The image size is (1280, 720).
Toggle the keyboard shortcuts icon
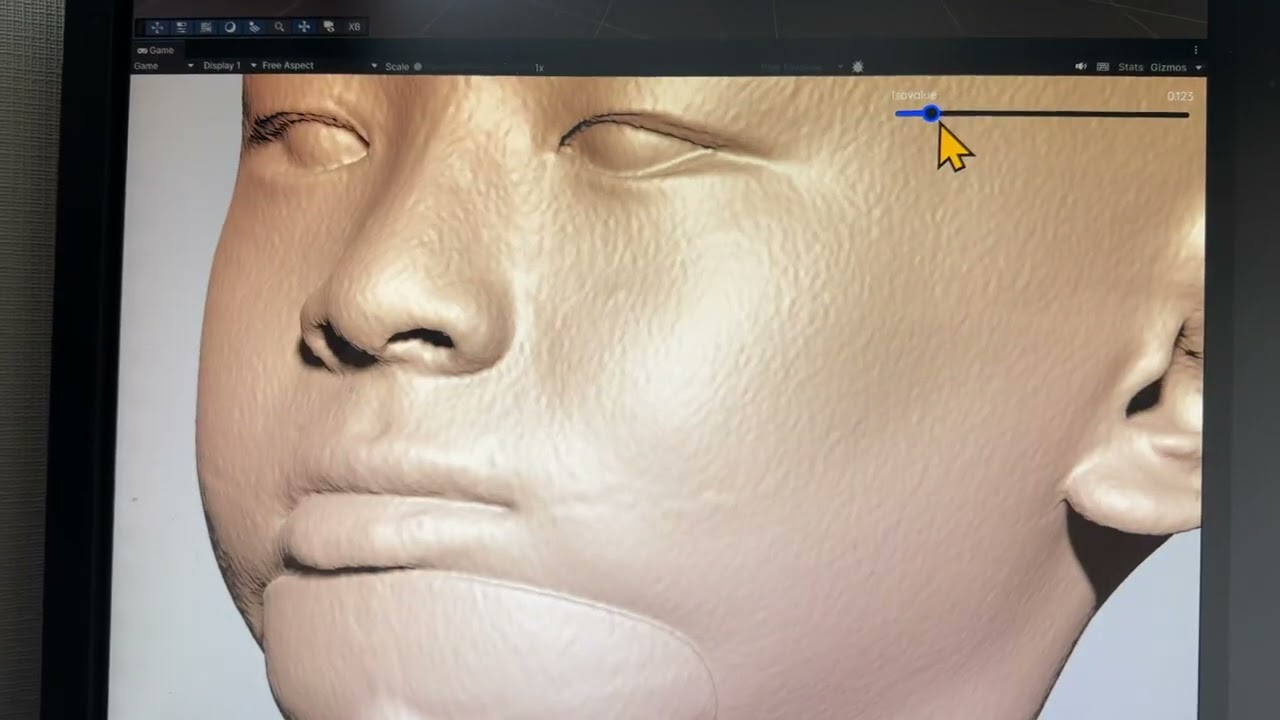pyautogui.click(x=1103, y=67)
